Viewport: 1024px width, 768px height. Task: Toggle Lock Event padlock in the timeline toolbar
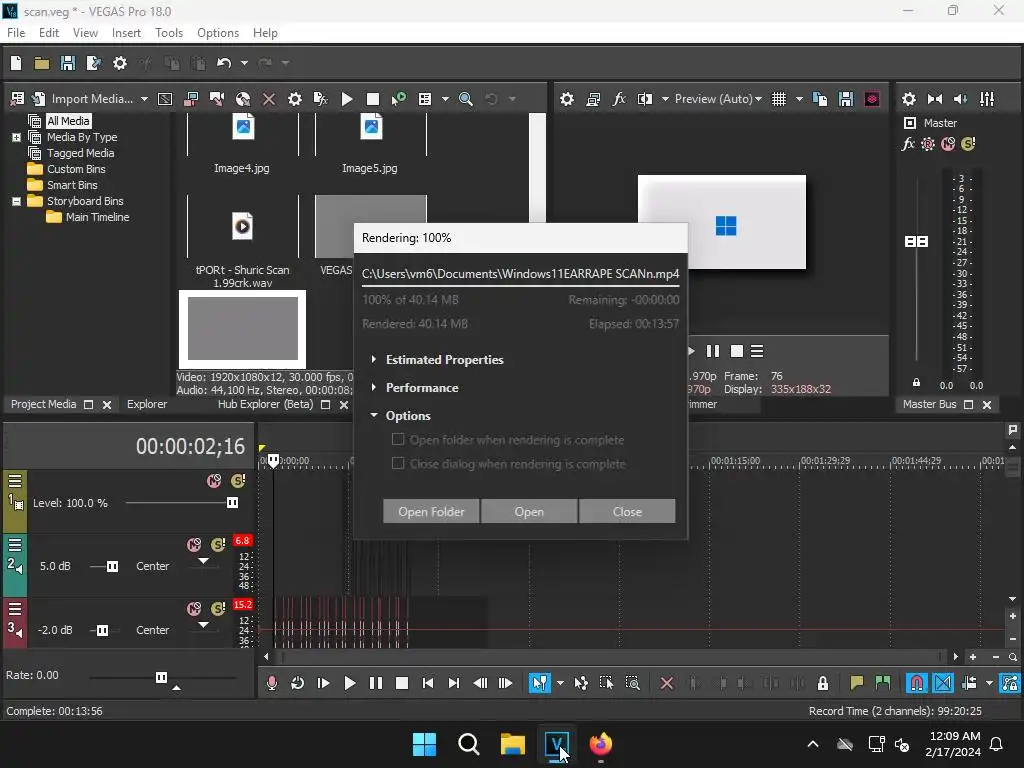point(823,683)
